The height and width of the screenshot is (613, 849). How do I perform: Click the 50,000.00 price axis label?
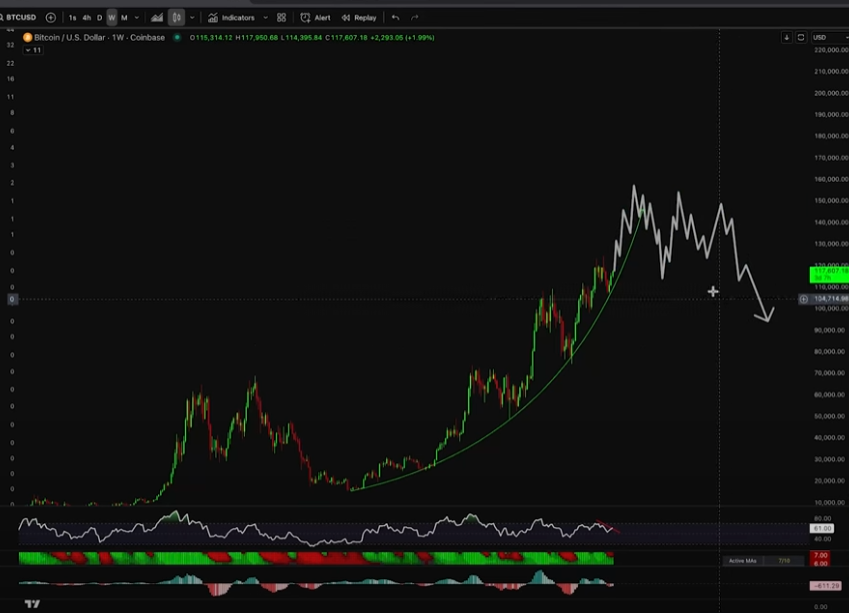point(831,416)
